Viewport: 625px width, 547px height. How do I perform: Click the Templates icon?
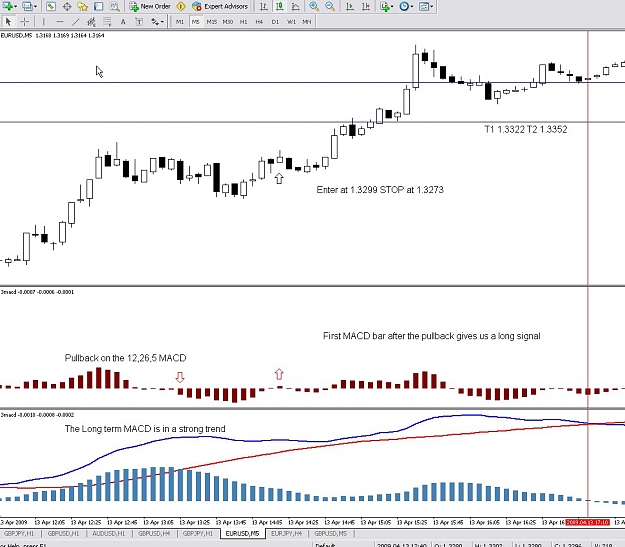point(424,6)
